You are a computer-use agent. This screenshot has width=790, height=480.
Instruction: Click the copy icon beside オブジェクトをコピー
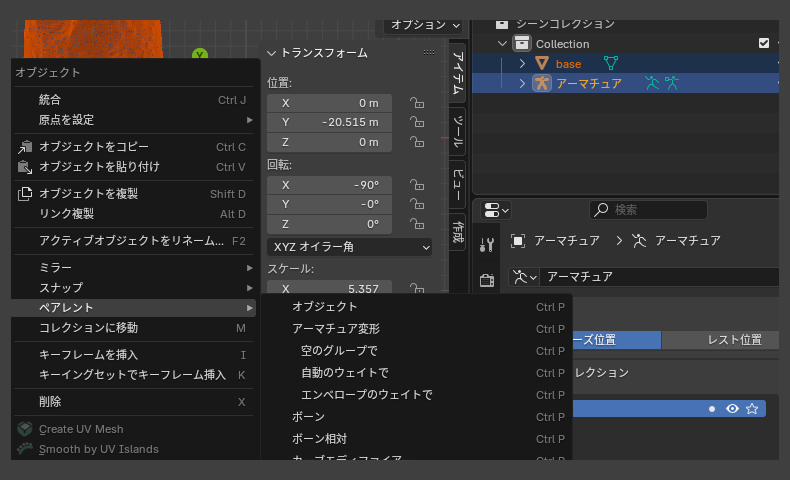click(25, 147)
